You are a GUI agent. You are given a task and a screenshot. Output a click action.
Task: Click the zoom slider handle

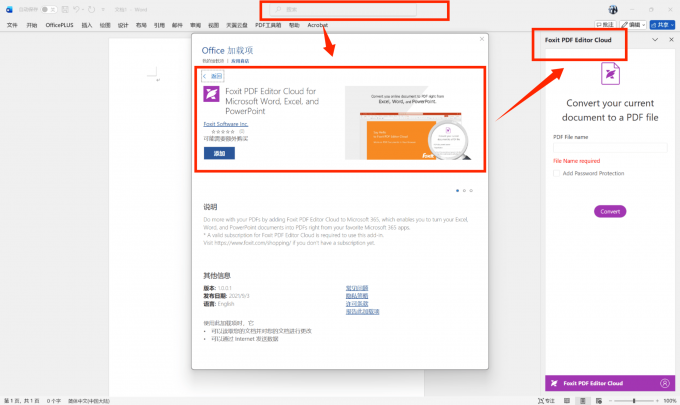(x=634, y=401)
